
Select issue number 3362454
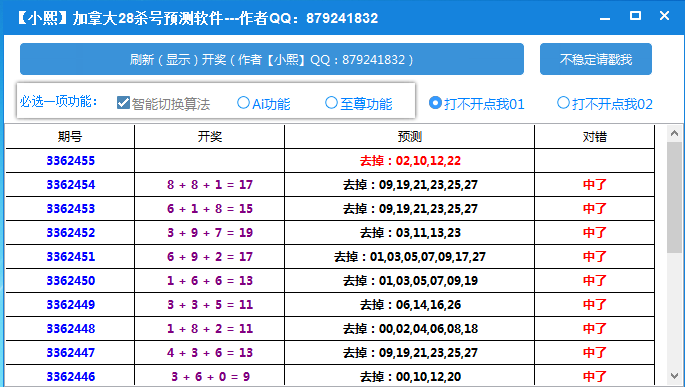click(71, 185)
